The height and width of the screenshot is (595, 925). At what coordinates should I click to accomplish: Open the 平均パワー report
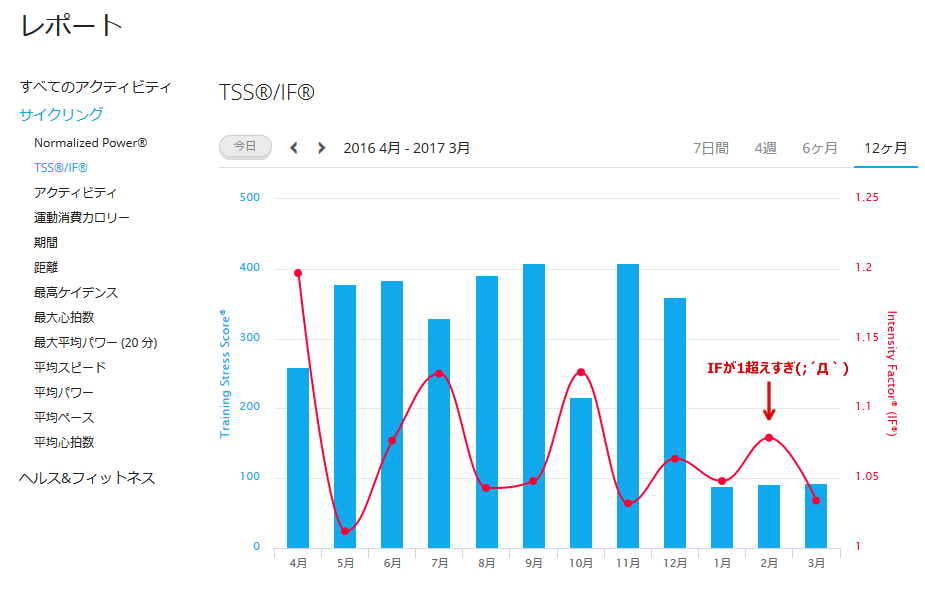63,392
